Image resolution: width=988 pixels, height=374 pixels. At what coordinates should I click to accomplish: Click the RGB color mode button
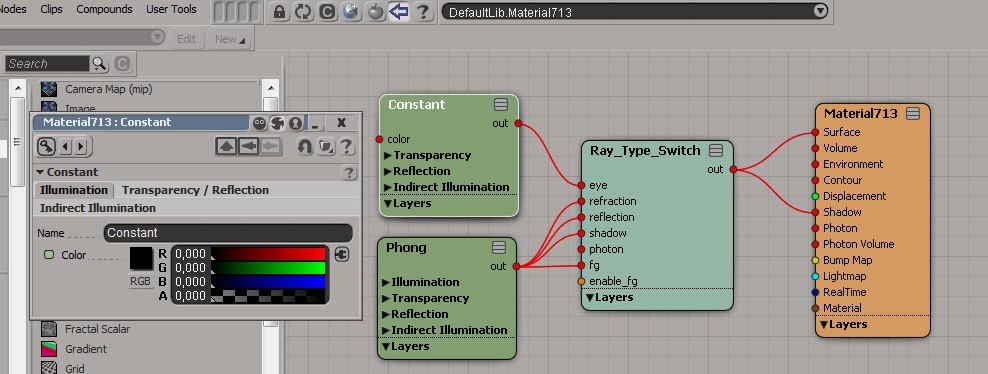(141, 281)
